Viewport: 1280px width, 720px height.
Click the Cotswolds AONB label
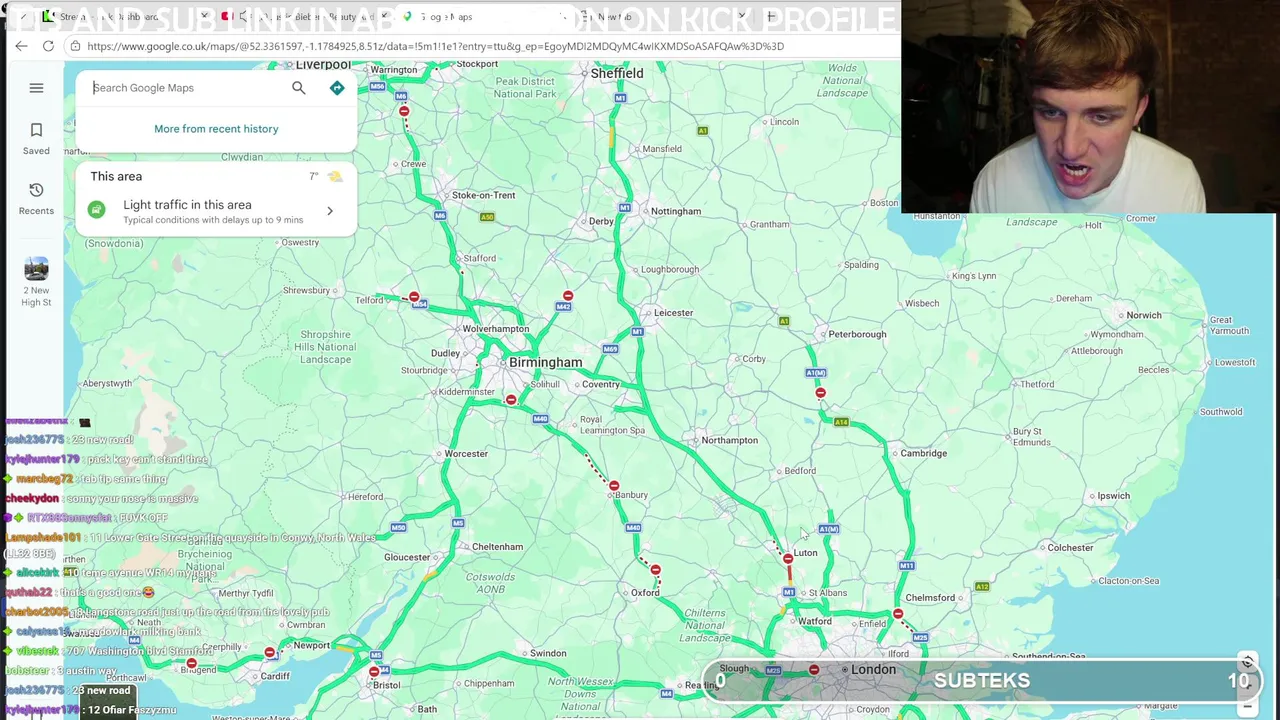tap(490, 583)
